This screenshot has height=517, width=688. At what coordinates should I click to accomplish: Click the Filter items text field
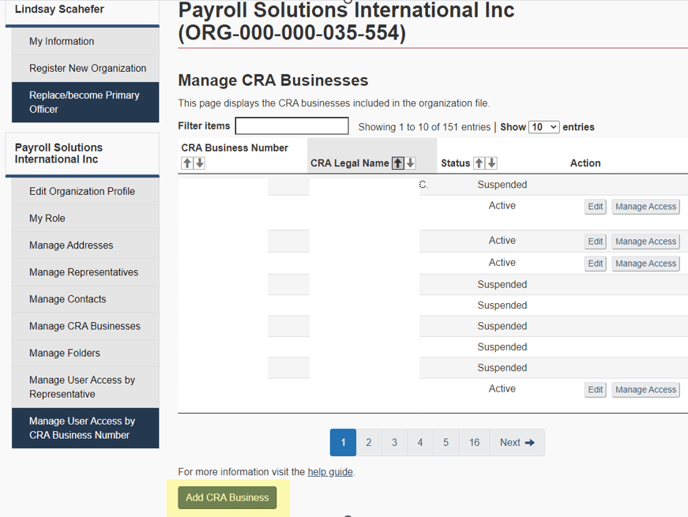pos(291,126)
